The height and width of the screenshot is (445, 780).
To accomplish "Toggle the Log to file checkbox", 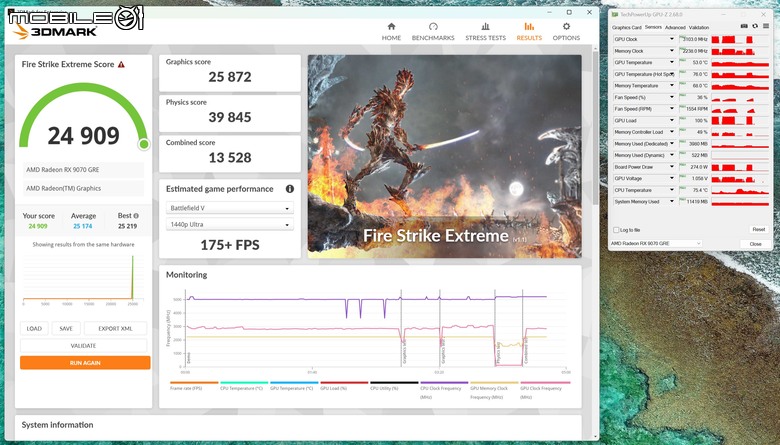I will coord(617,230).
